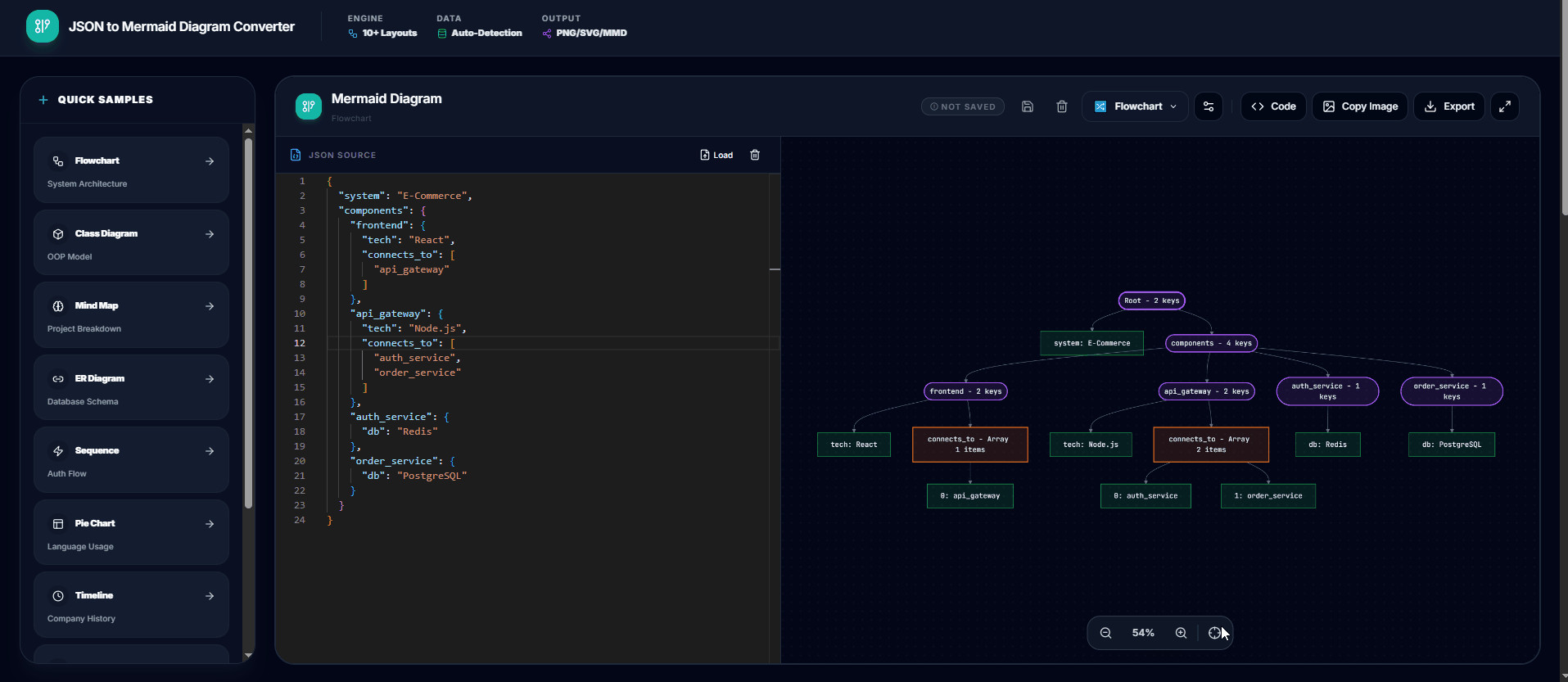The image size is (1568, 682).
Task: Click the app logo icon in header
Action: (43, 26)
